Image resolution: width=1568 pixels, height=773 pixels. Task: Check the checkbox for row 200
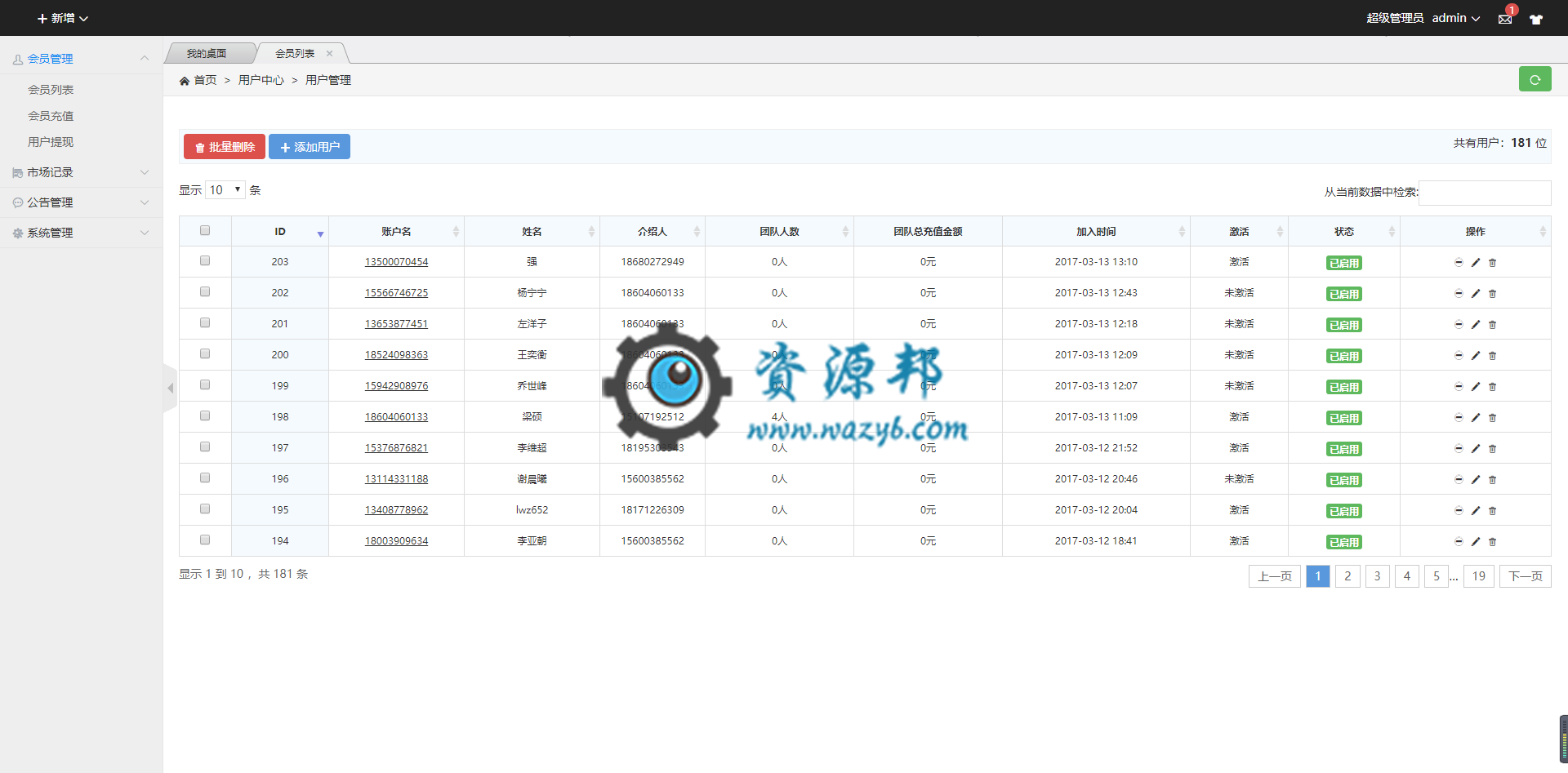205,353
